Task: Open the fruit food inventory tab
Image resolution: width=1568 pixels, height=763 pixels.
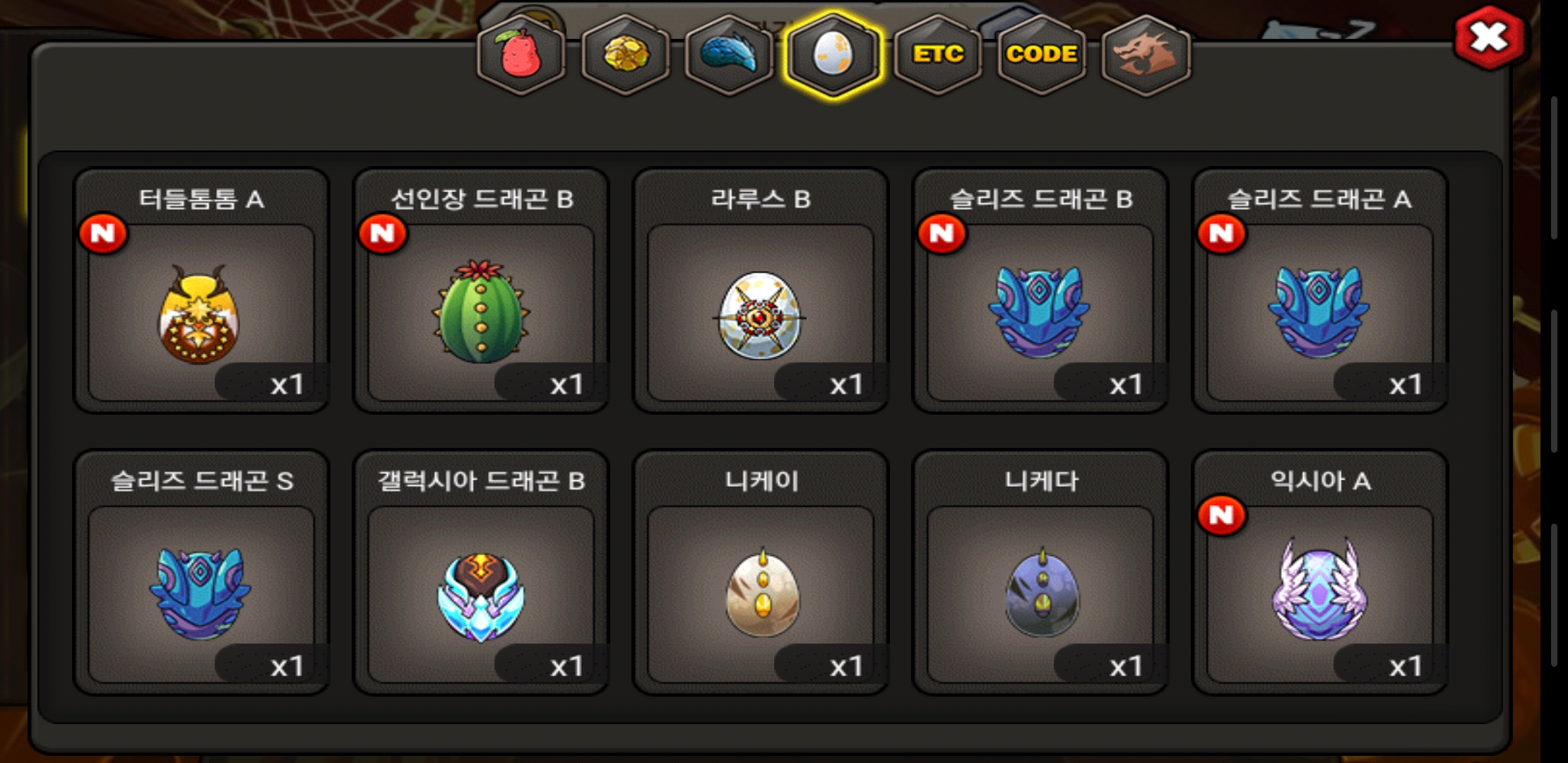Action: (x=521, y=54)
